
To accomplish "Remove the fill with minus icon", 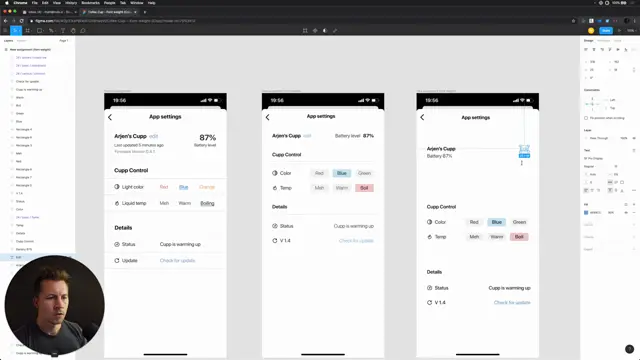I will click(634, 213).
